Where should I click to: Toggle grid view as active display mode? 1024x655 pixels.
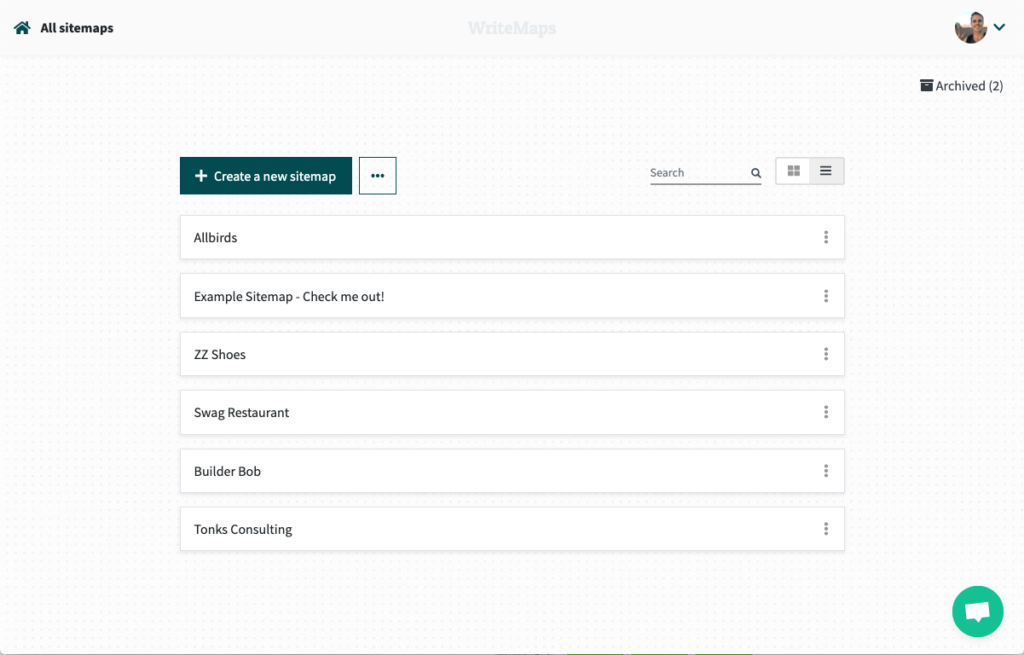(793, 170)
